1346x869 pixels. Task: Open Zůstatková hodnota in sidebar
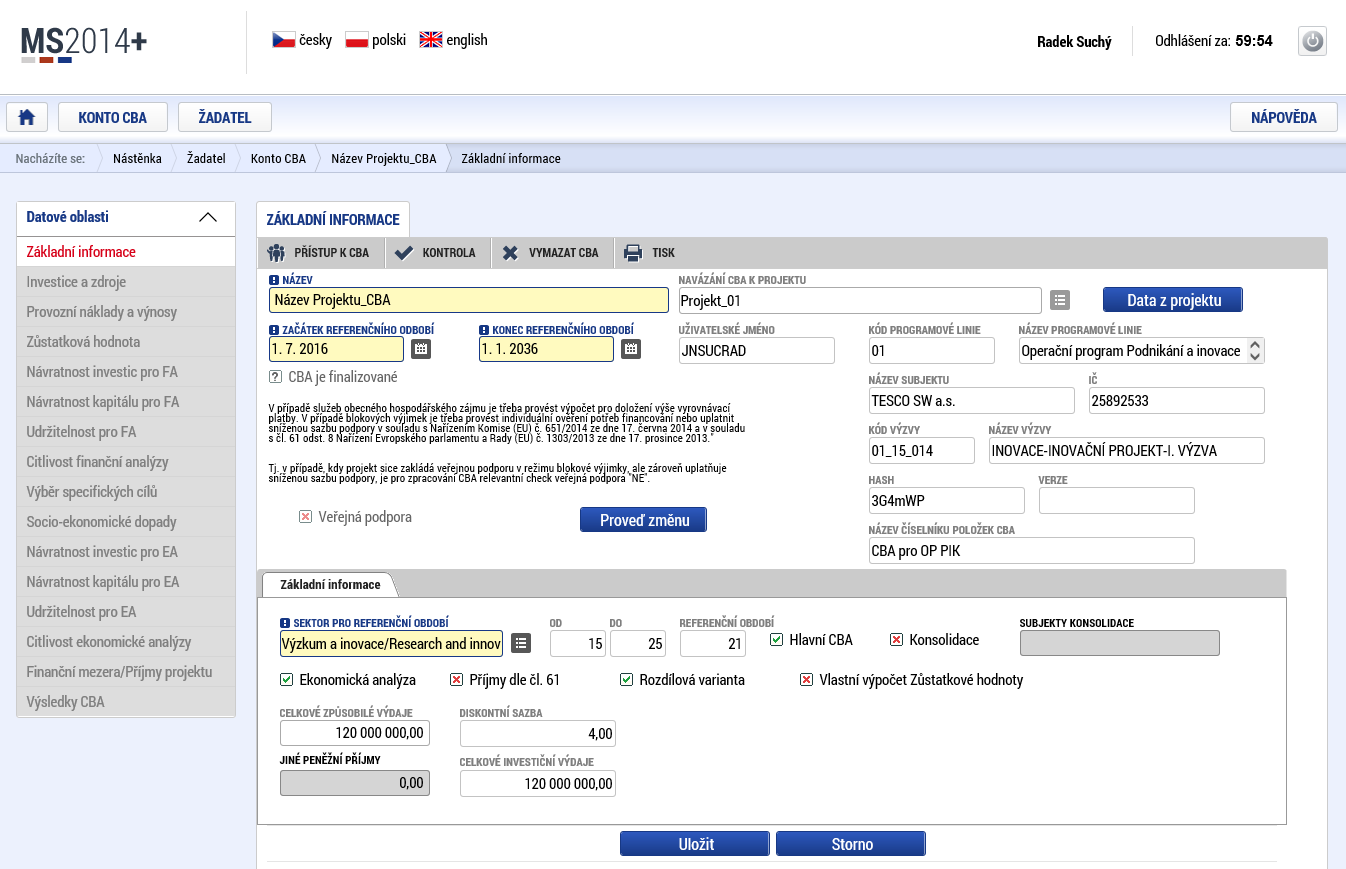point(126,342)
